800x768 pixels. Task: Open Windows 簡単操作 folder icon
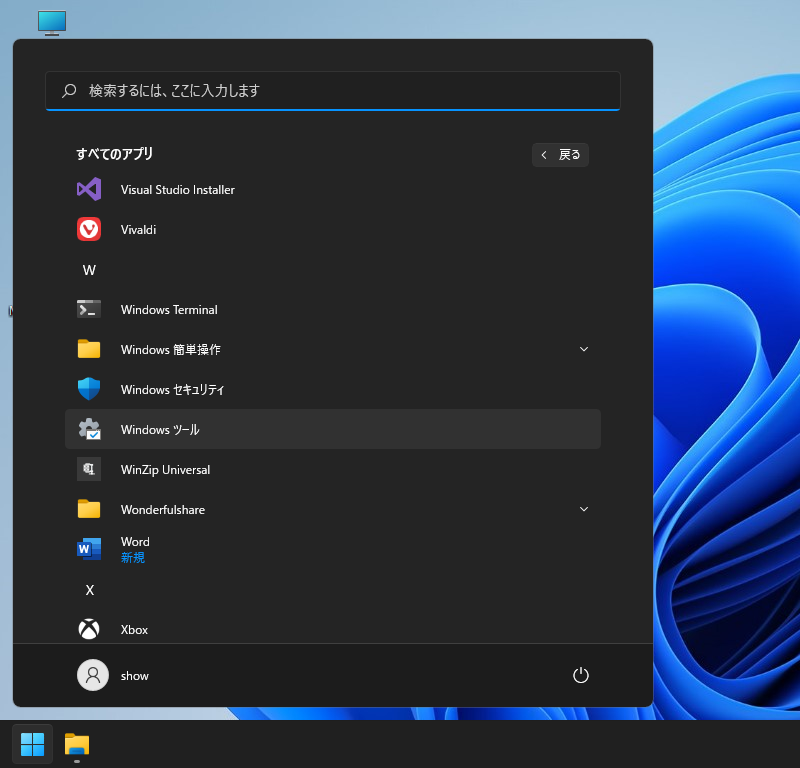click(x=89, y=349)
